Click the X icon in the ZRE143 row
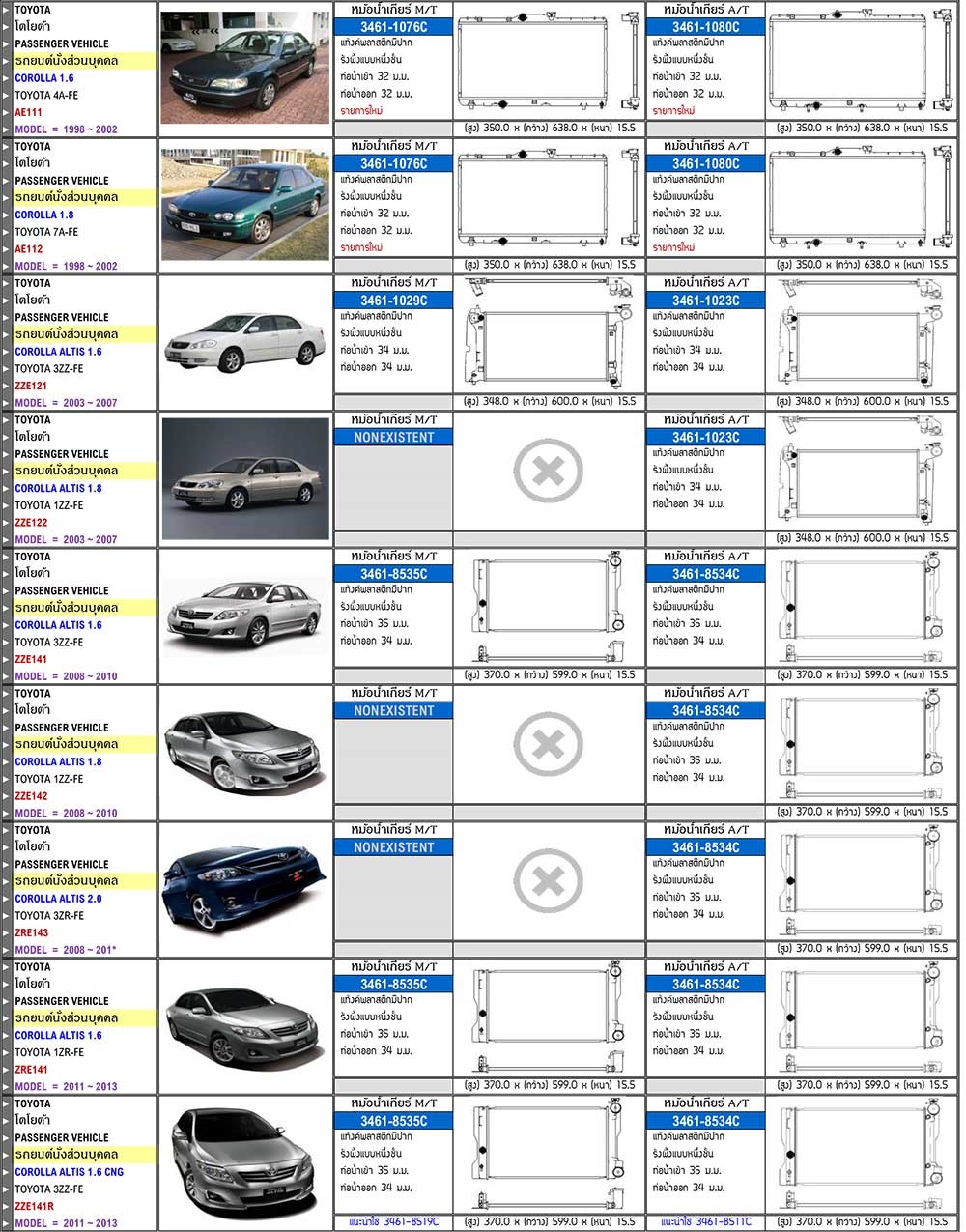 click(548, 881)
